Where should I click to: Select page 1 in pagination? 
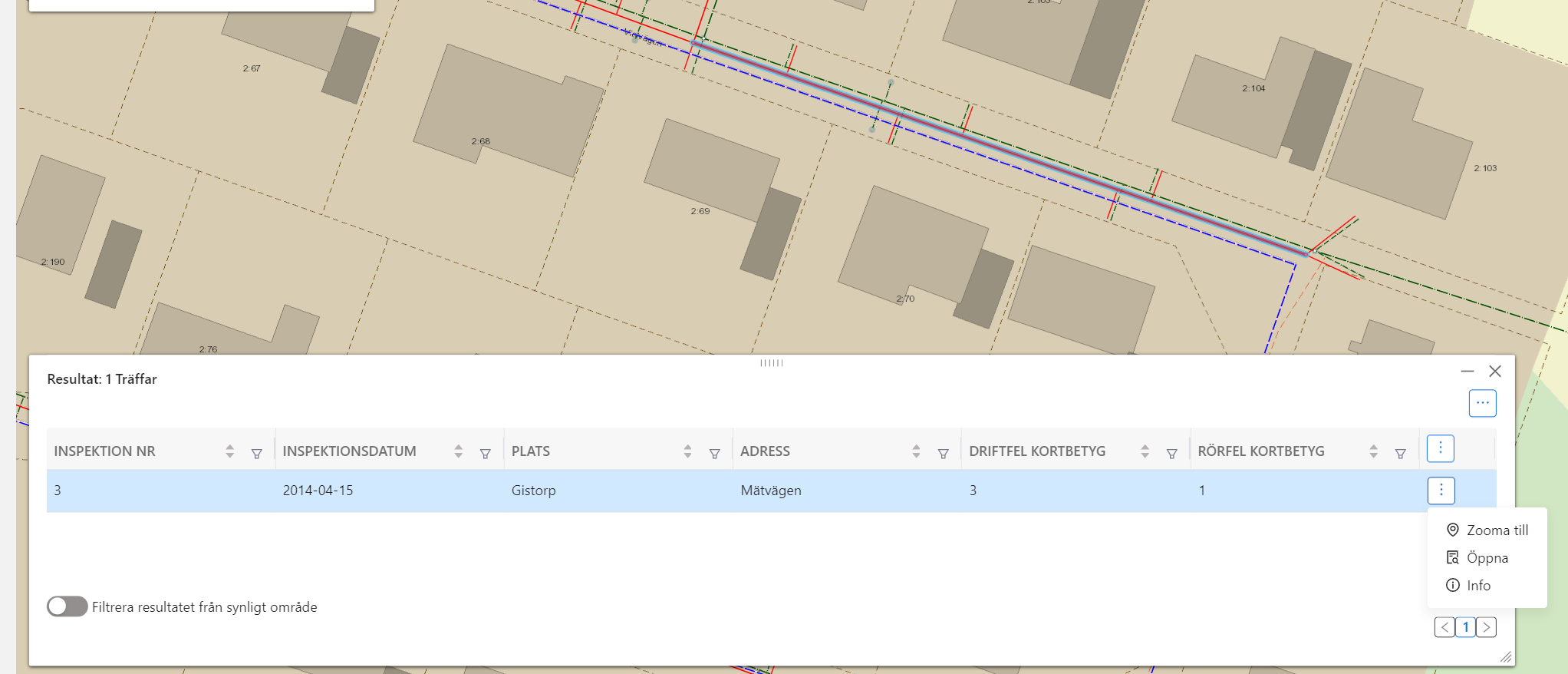coord(1465,627)
